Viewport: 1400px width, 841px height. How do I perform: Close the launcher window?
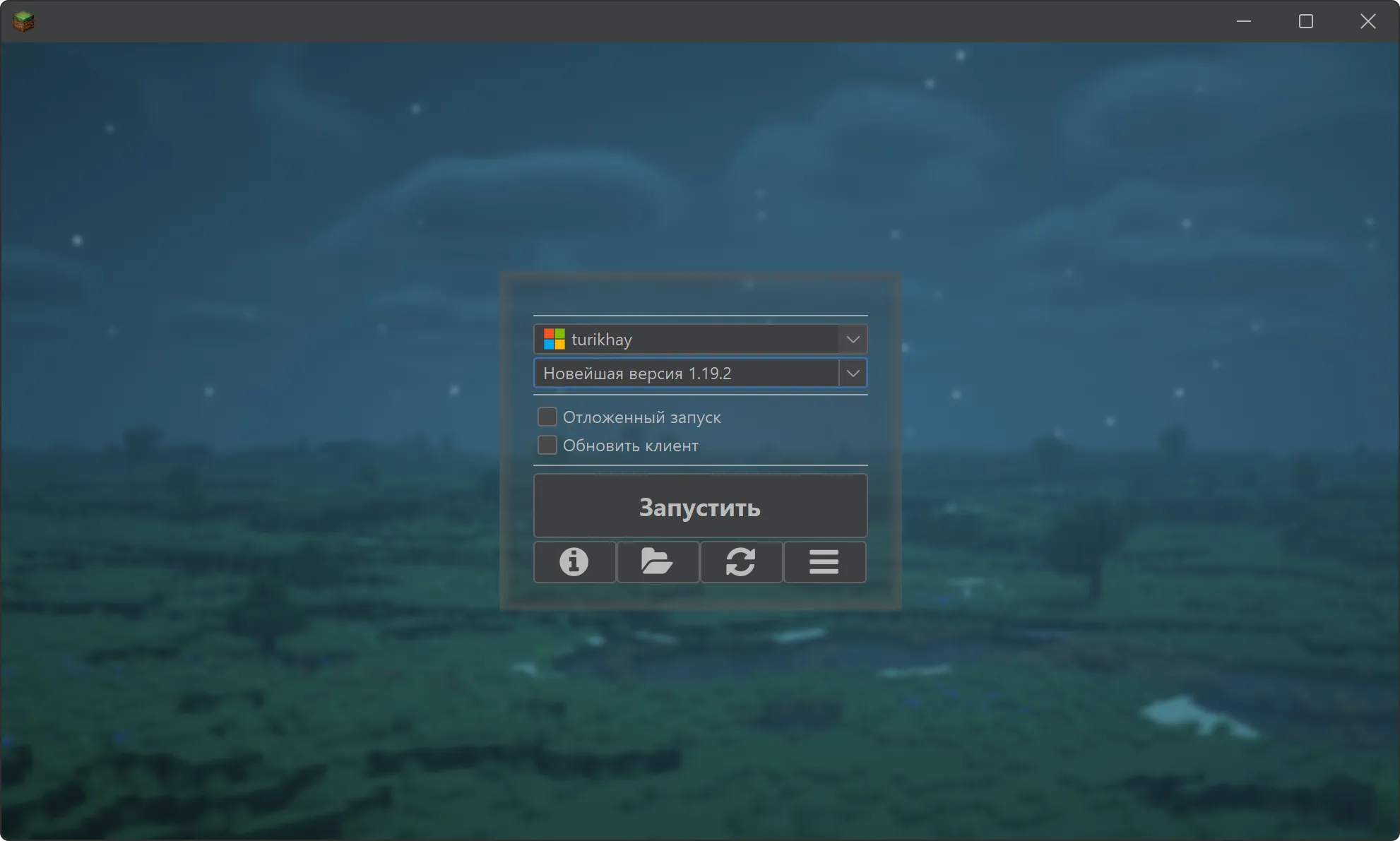[x=1368, y=21]
